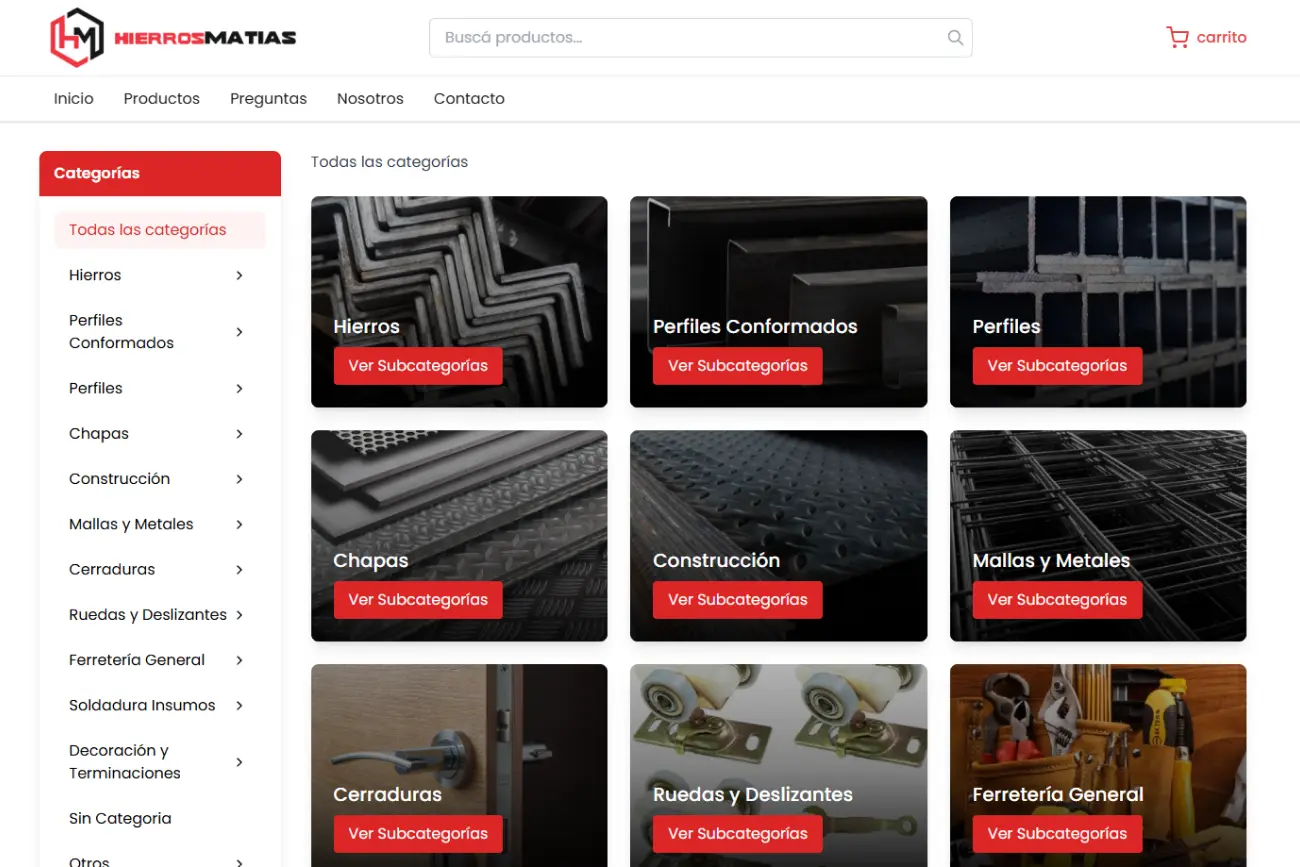Click the search magnifier icon
Image resolution: width=1300 pixels, height=867 pixels.
click(x=955, y=38)
